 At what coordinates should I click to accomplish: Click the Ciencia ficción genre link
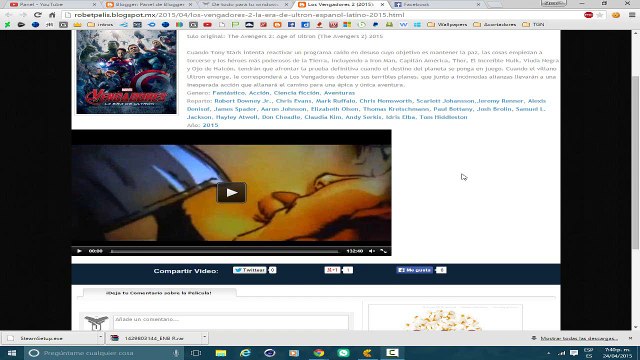click(x=296, y=93)
